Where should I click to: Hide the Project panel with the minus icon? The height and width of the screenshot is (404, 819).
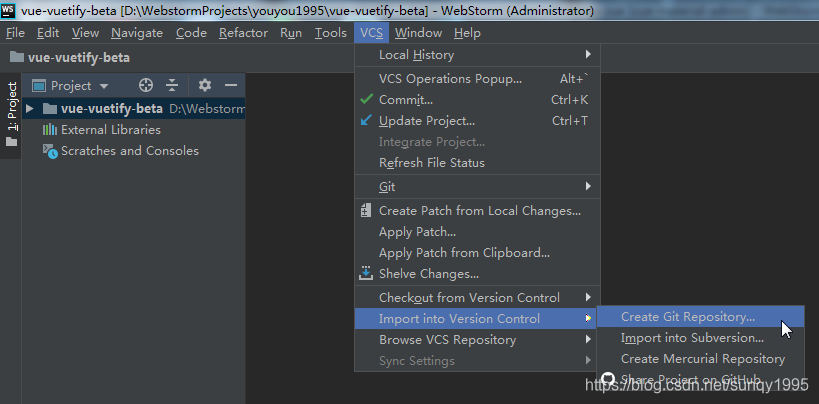point(231,85)
